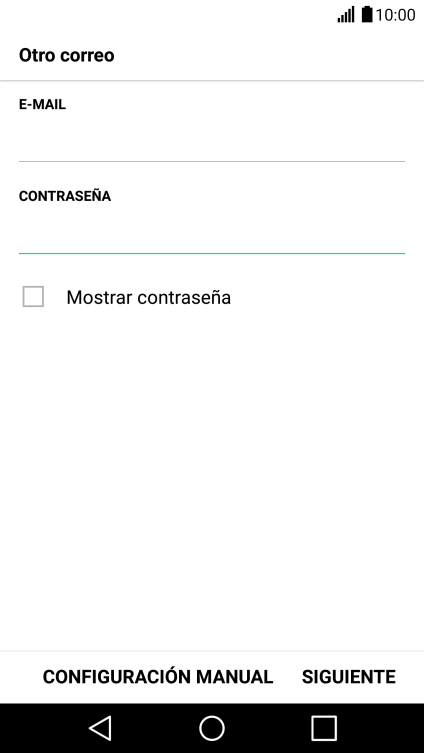Viewport: 424px width, 753px height.
Task: Tap the recent apps square button
Action: 324,728
